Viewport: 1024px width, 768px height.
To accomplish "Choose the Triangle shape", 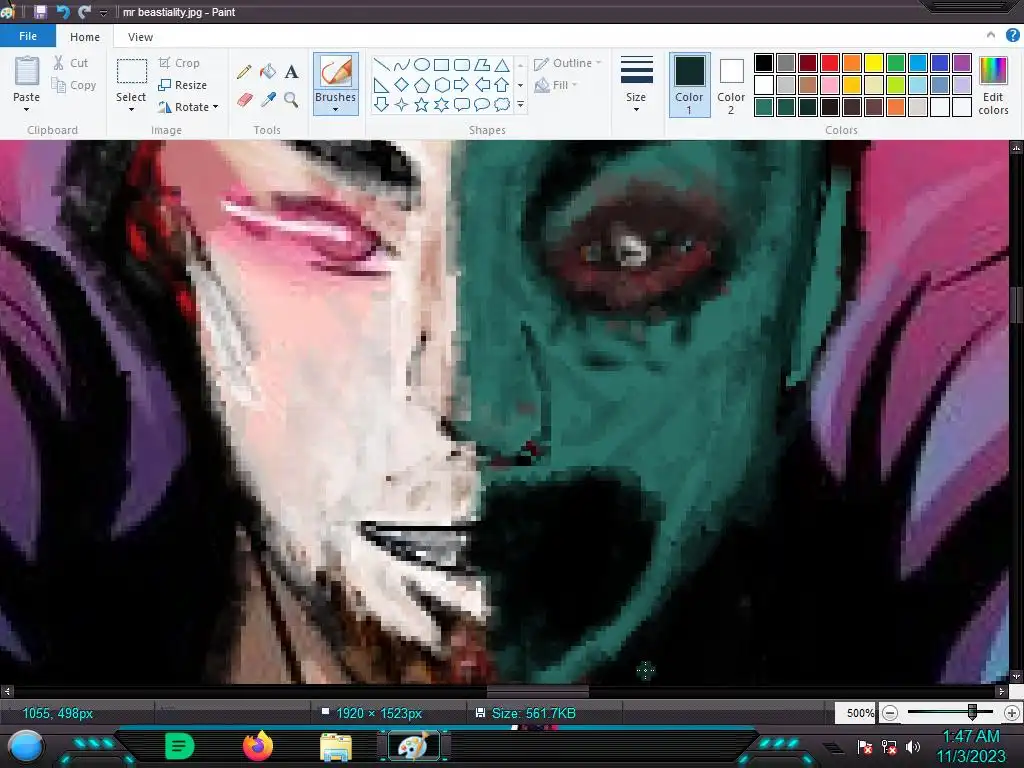I will pos(502,65).
